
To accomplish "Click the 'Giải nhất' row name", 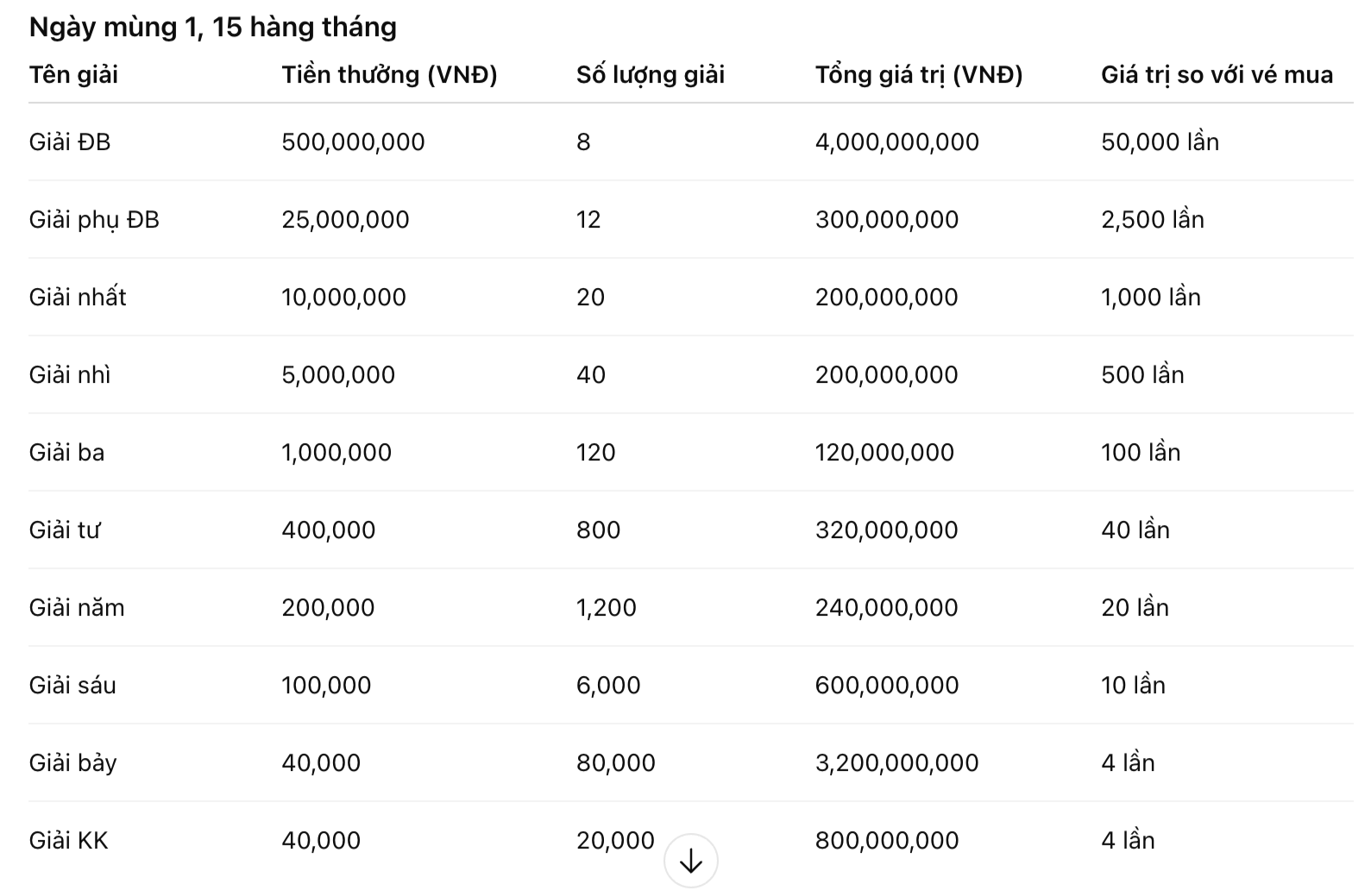I will pyautogui.click(x=78, y=298).
